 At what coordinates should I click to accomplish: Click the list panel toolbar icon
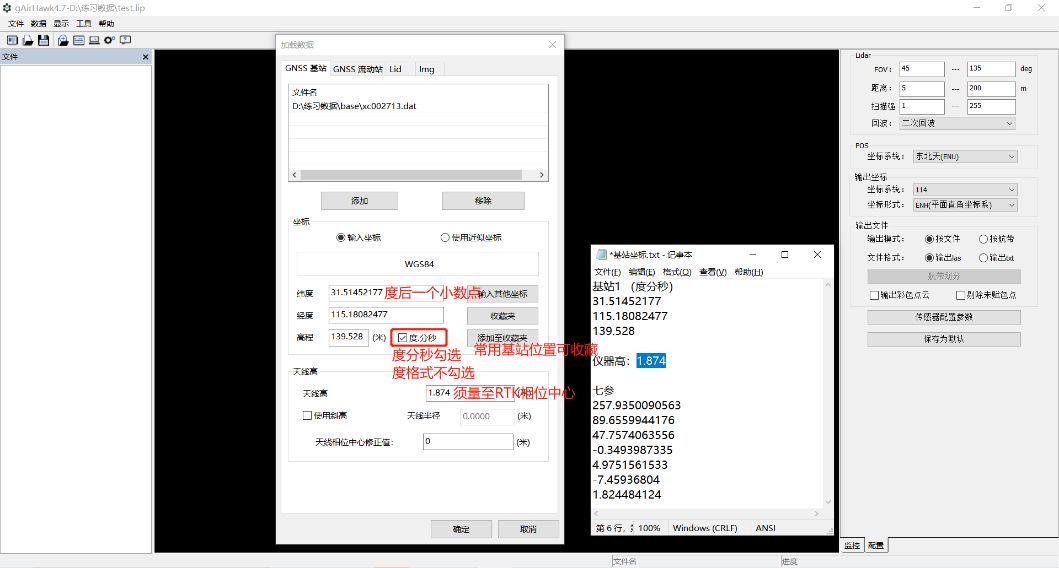(79, 41)
